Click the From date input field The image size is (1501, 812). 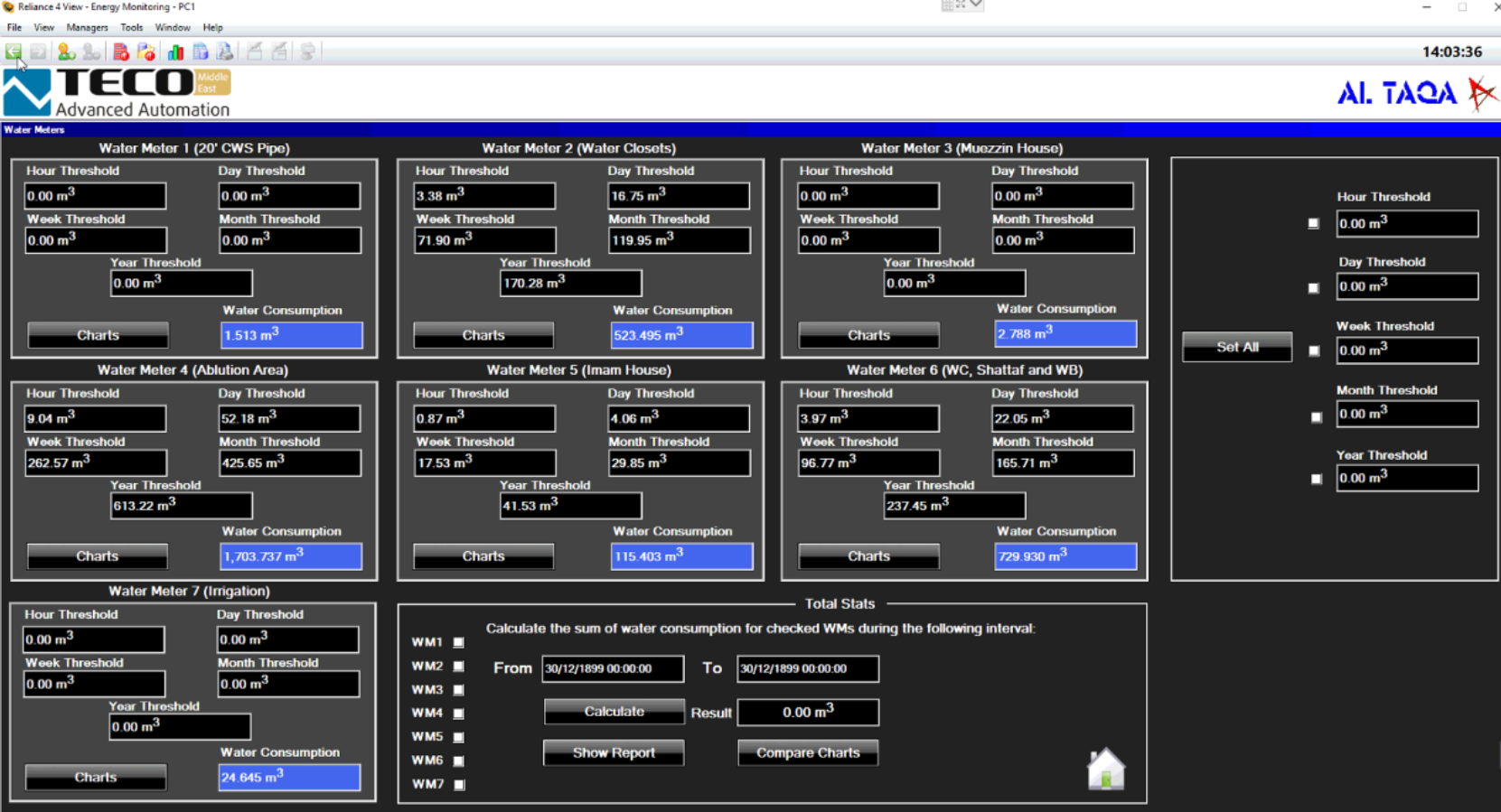click(613, 668)
